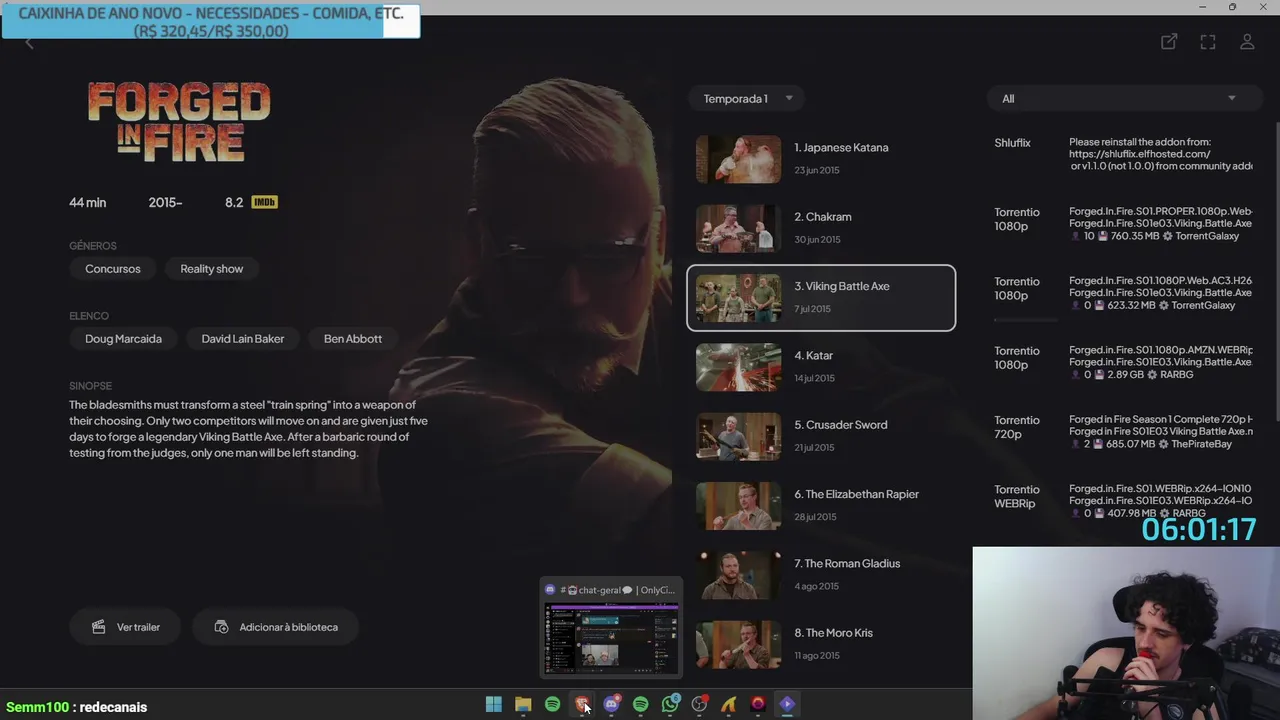Open Brave browser from the taskbar

(x=582, y=704)
